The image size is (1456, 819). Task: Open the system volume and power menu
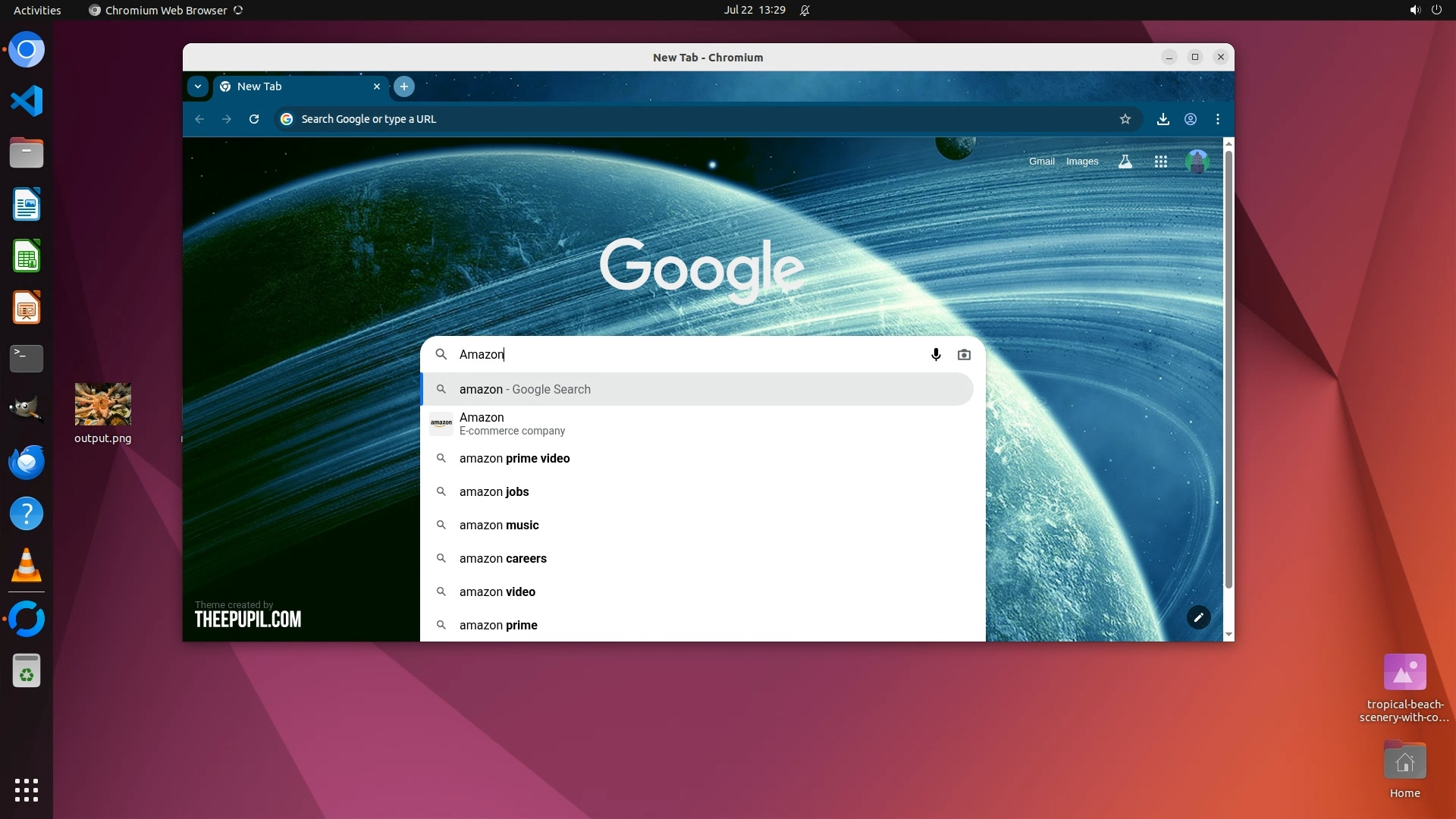click(x=1425, y=11)
